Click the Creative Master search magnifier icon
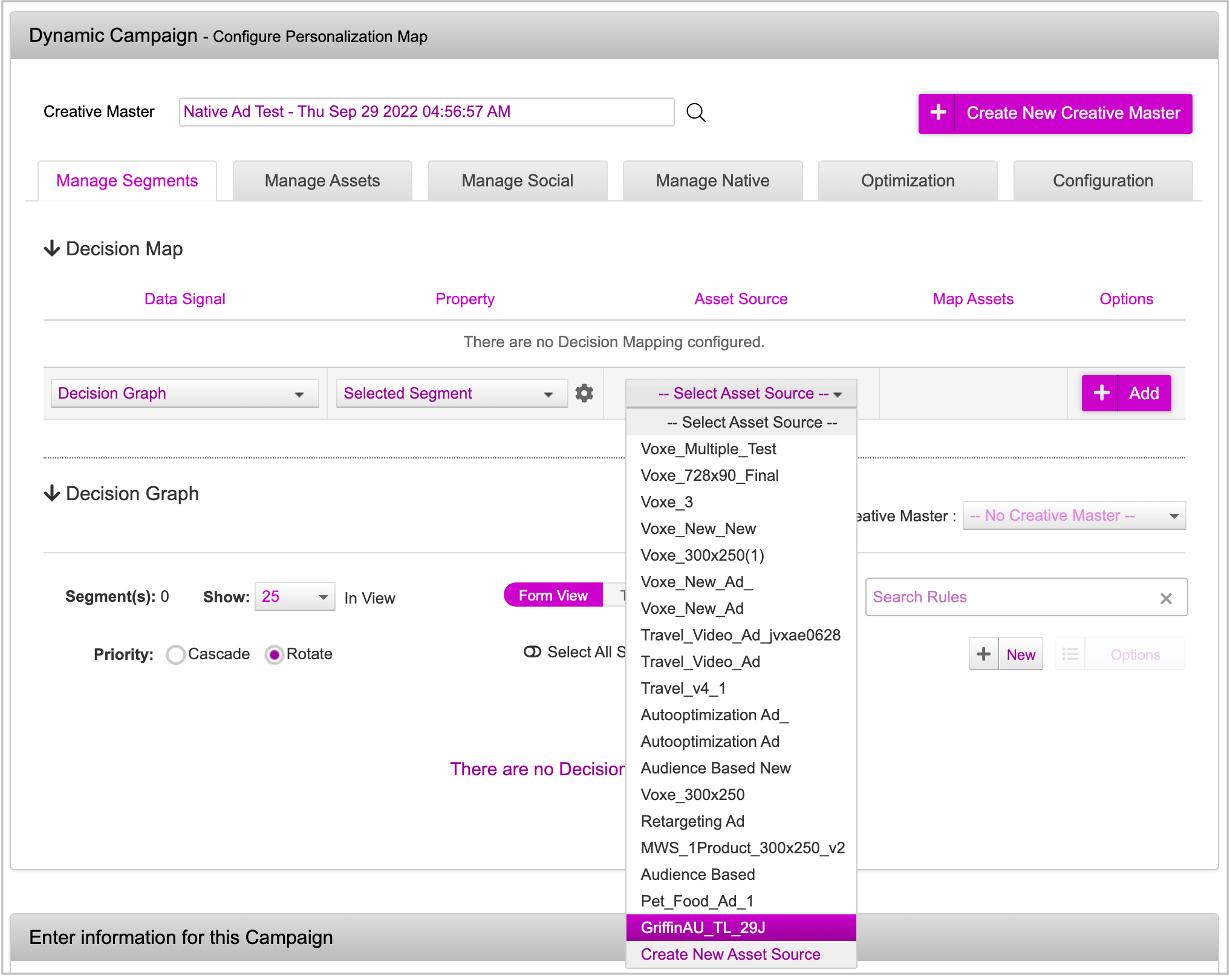 [696, 113]
